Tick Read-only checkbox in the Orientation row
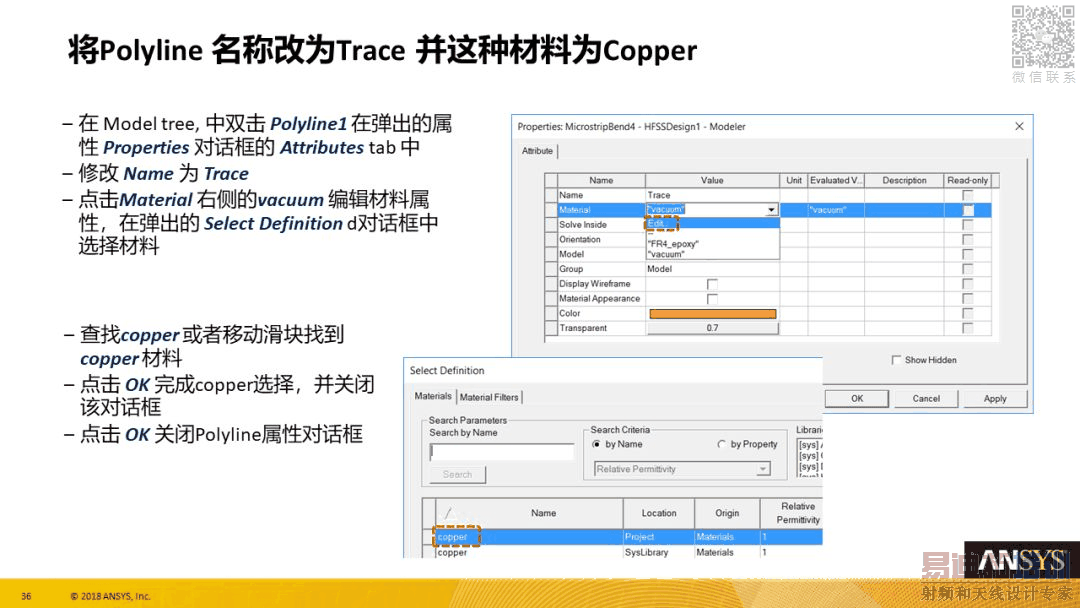 pyautogui.click(x=968, y=240)
